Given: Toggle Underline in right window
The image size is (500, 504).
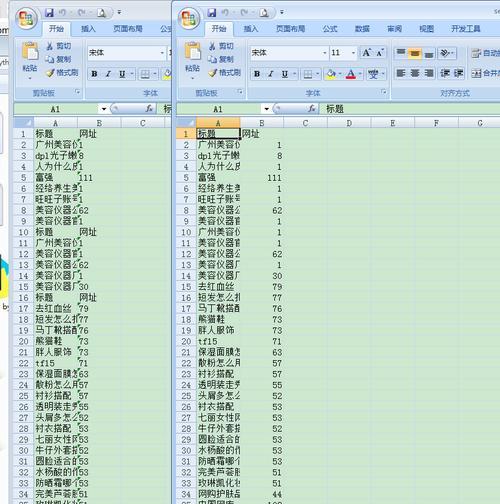Looking at the screenshot, I should tap(284, 74).
